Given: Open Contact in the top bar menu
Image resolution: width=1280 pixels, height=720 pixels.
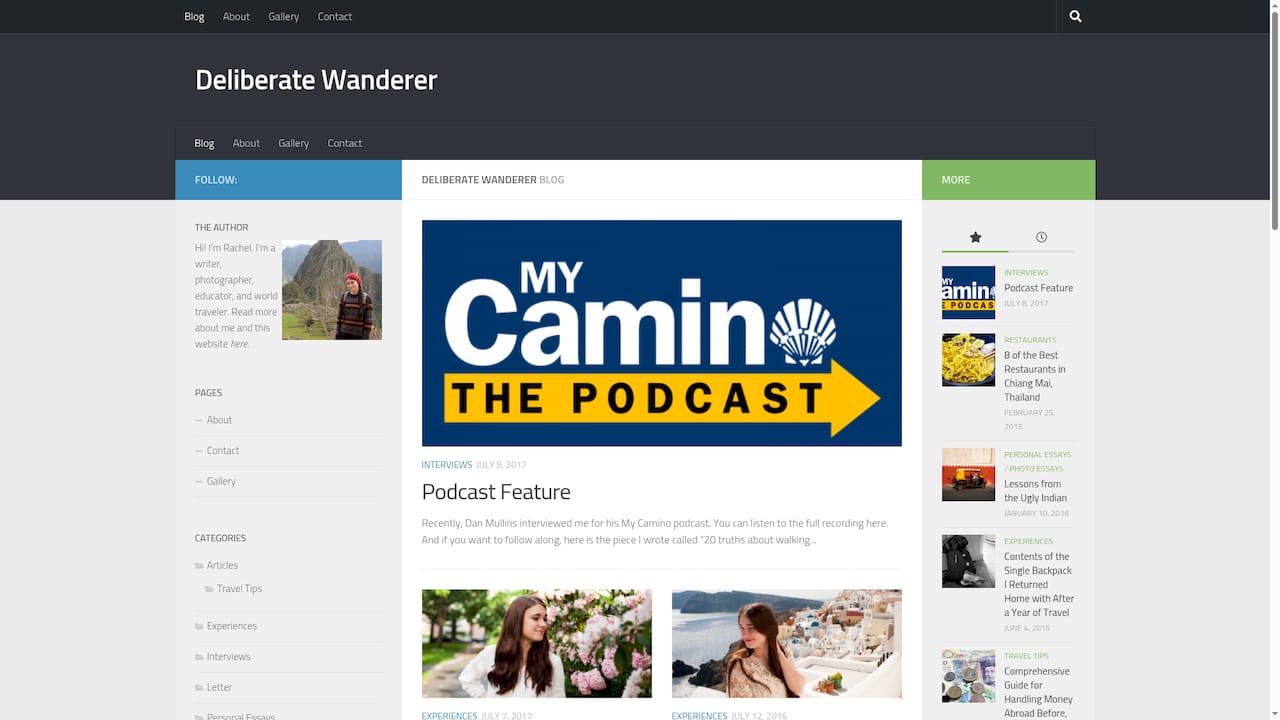Looking at the screenshot, I should tap(335, 16).
